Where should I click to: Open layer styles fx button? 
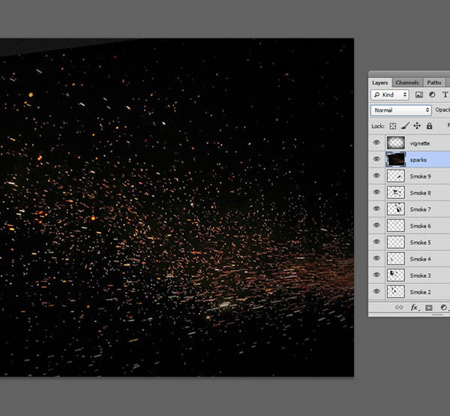point(414,307)
